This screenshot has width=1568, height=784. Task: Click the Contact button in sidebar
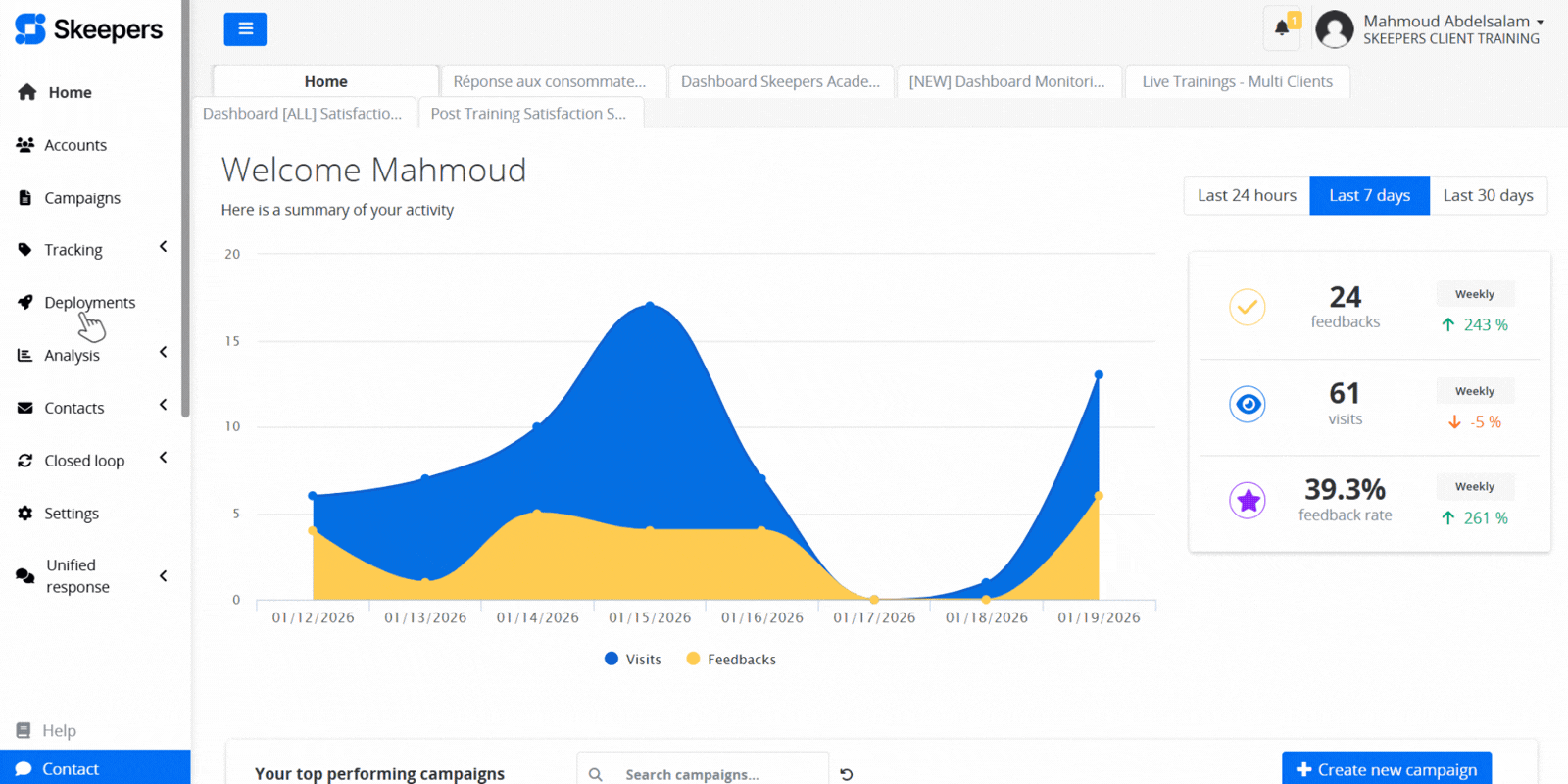coord(71,769)
